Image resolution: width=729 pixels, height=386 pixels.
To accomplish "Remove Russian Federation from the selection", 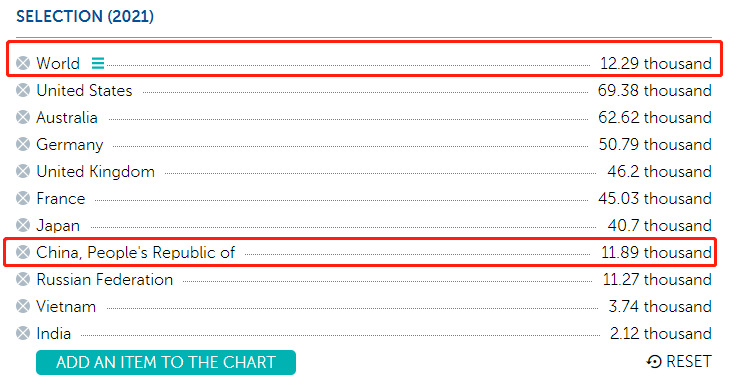I will click(23, 279).
